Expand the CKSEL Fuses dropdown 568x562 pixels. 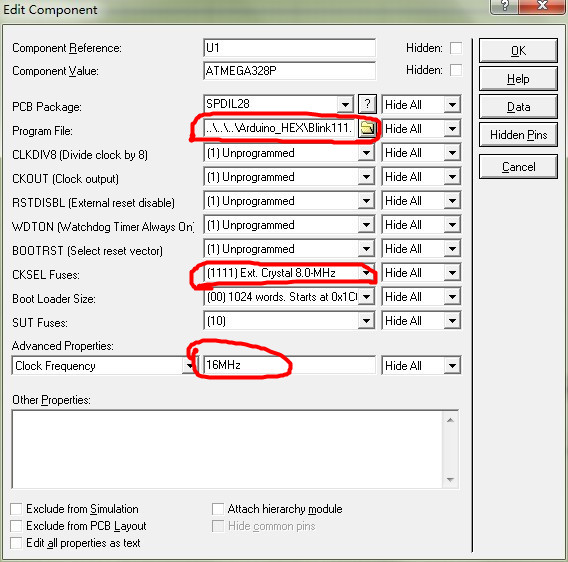(x=366, y=273)
